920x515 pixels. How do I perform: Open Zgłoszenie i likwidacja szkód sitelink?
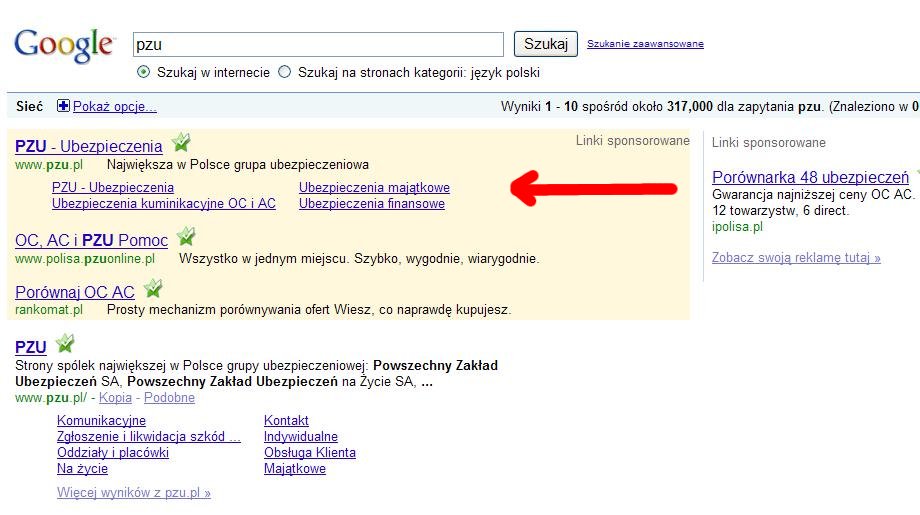[149, 436]
